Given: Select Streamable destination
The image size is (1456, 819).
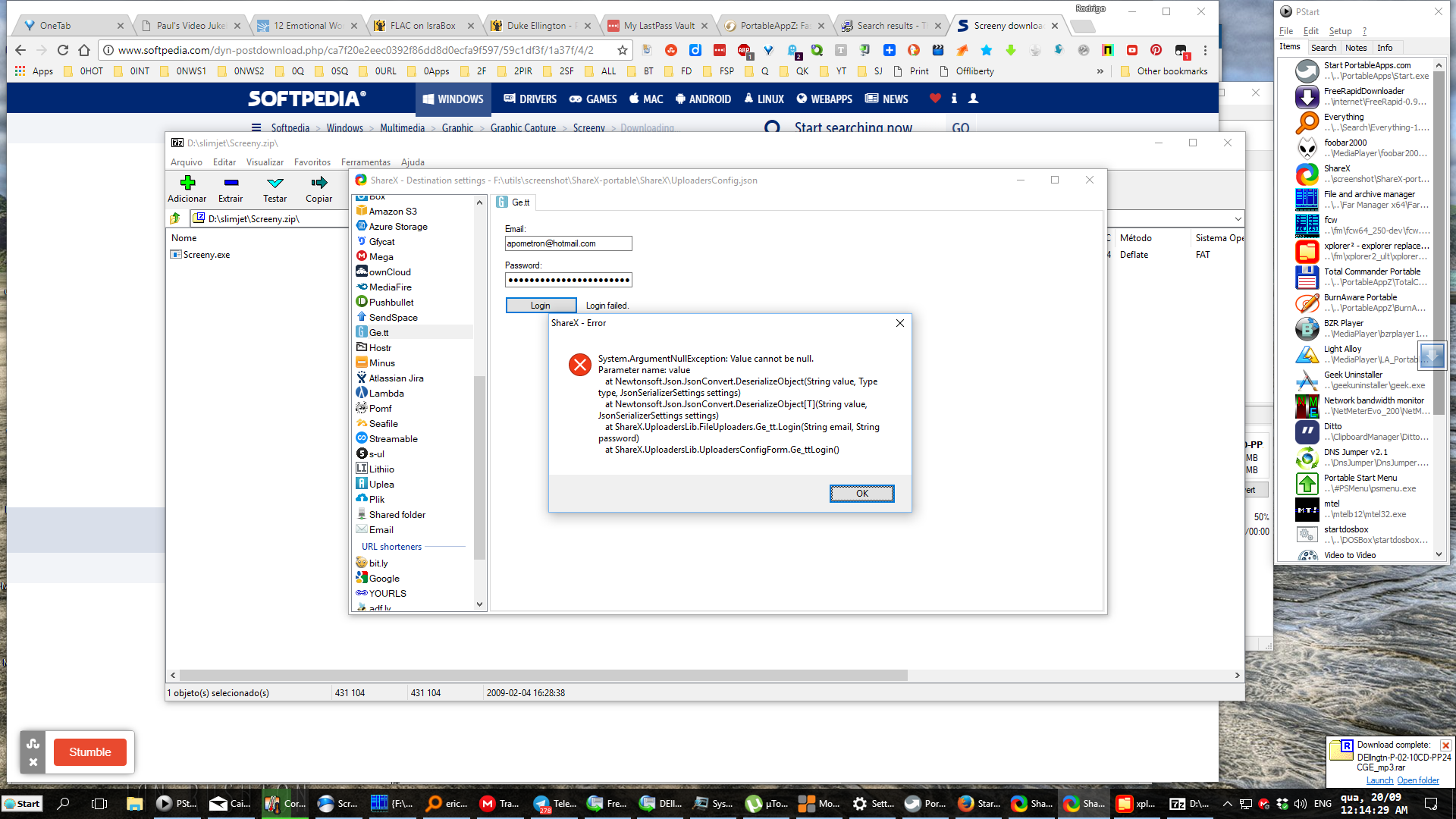Looking at the screenshot, I should tap(393, 438).
